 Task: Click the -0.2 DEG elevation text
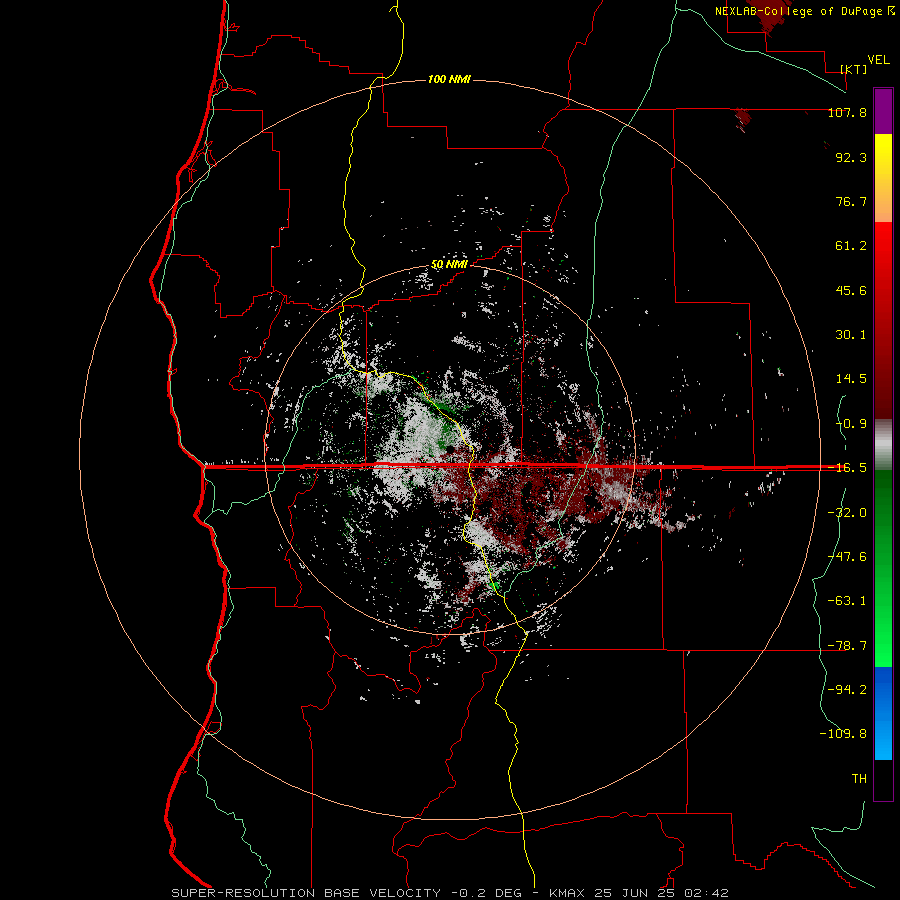486,893
